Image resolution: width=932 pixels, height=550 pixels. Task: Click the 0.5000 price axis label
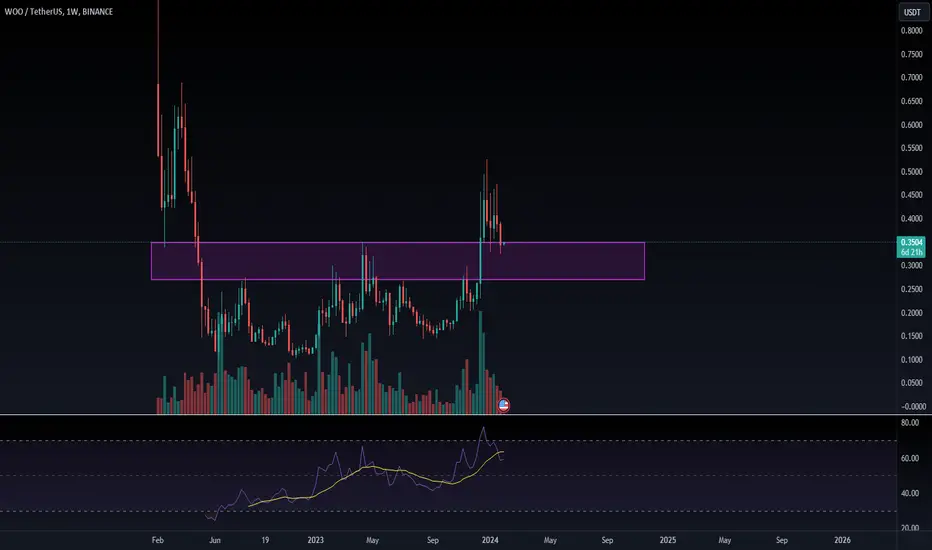pos(911,172)
